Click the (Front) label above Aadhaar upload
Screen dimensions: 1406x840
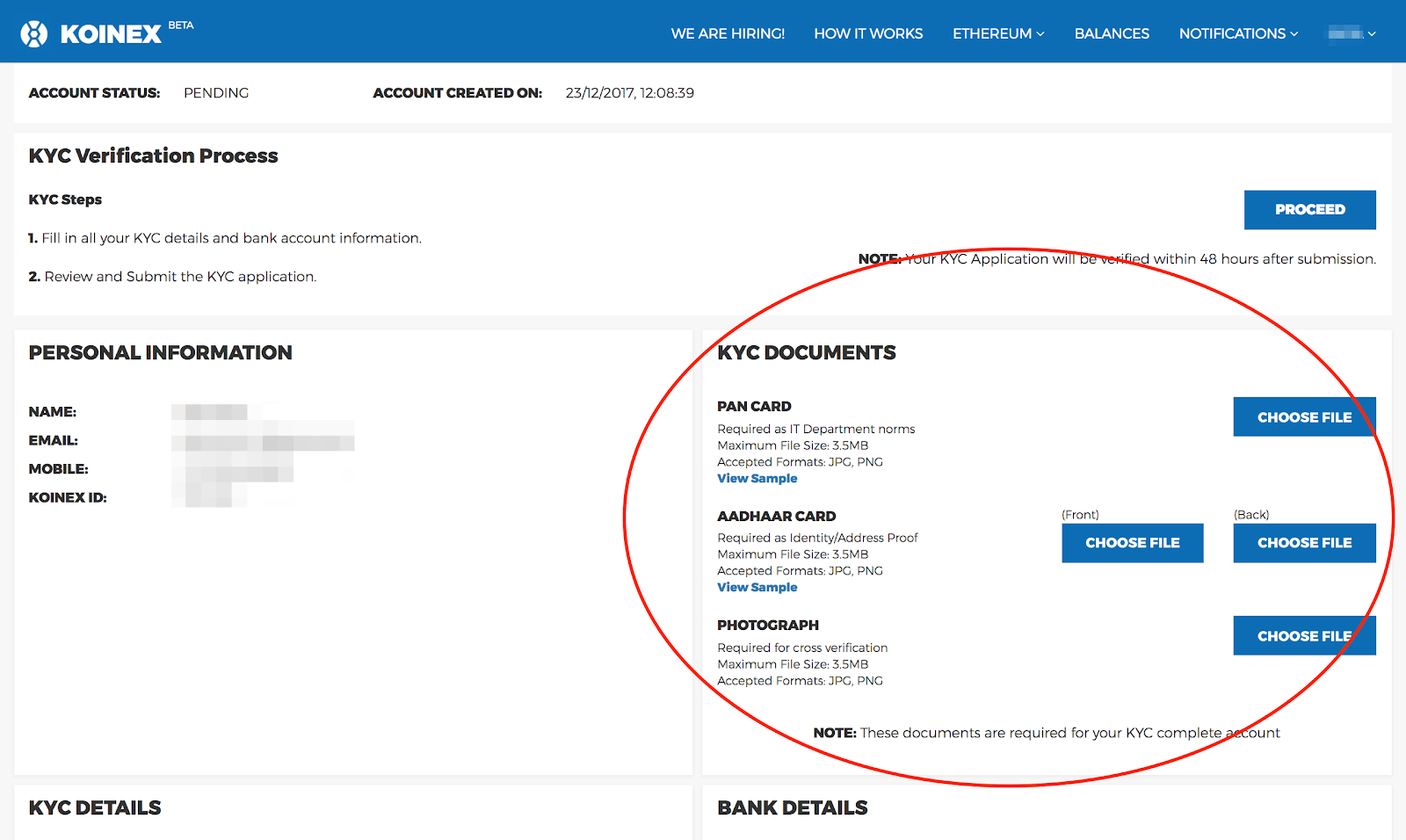(1080, 515)
